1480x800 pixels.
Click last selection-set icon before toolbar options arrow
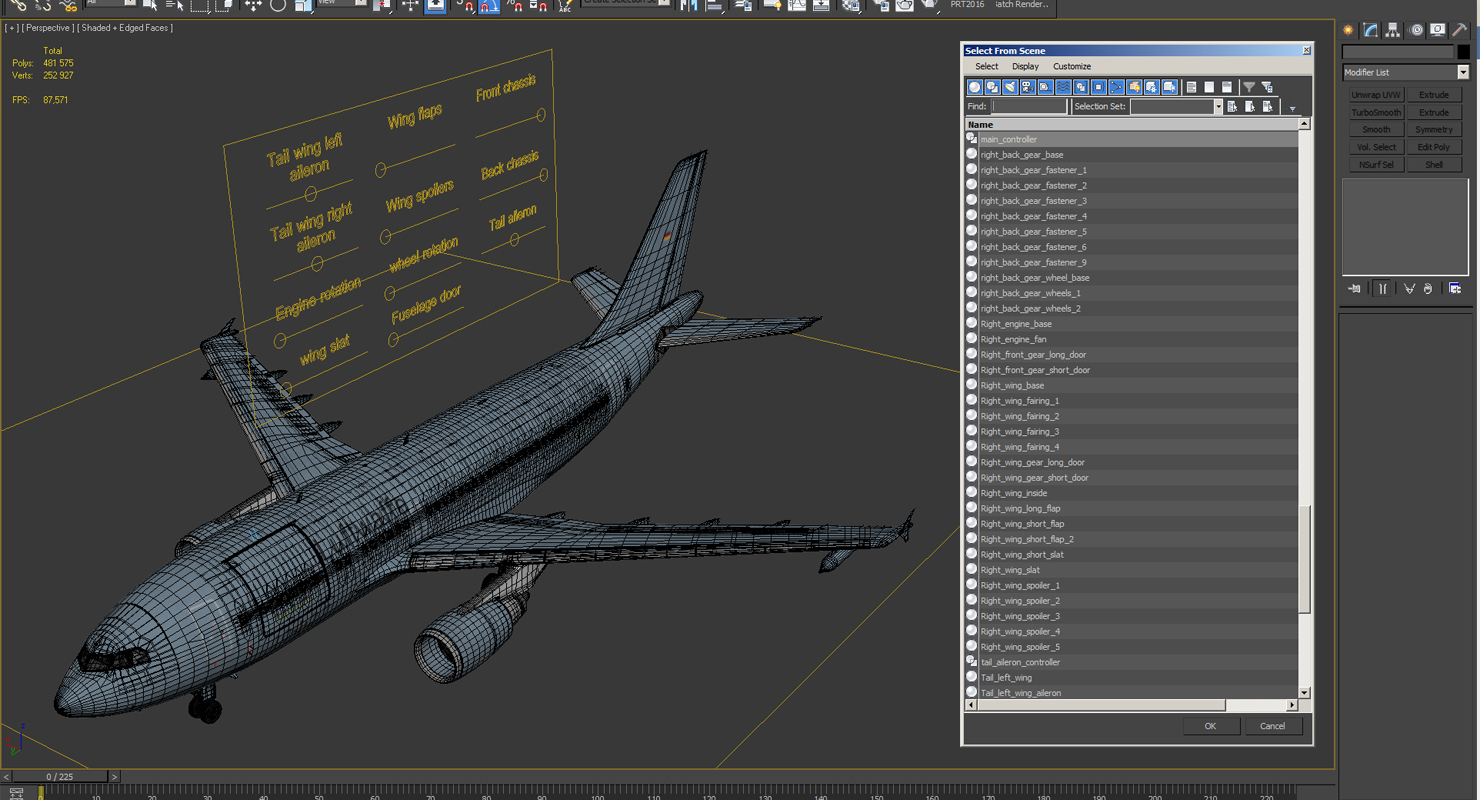(1268, 106)
